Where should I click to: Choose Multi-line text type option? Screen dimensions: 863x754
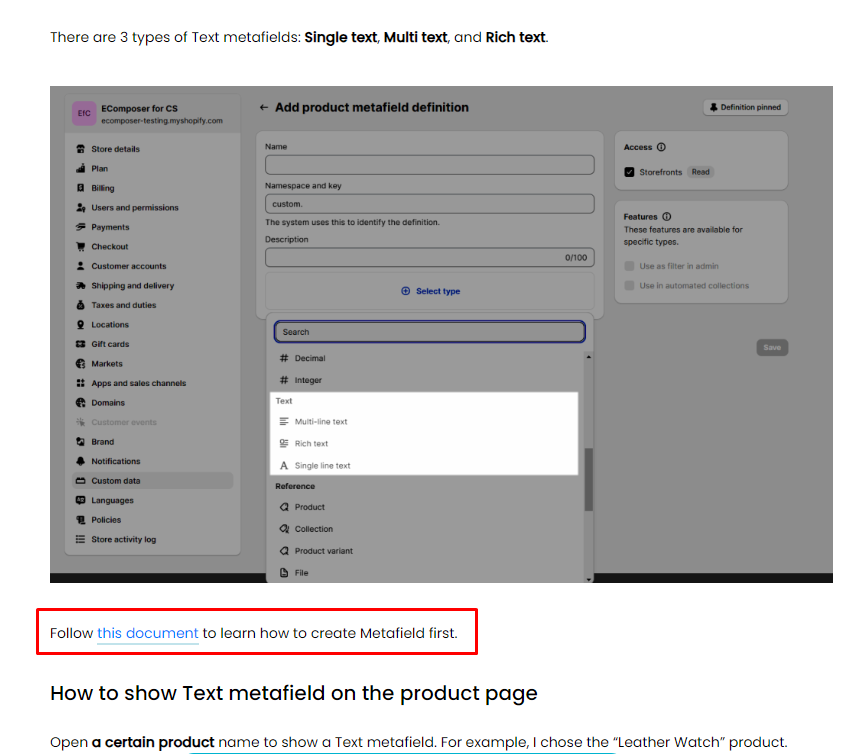321,422
